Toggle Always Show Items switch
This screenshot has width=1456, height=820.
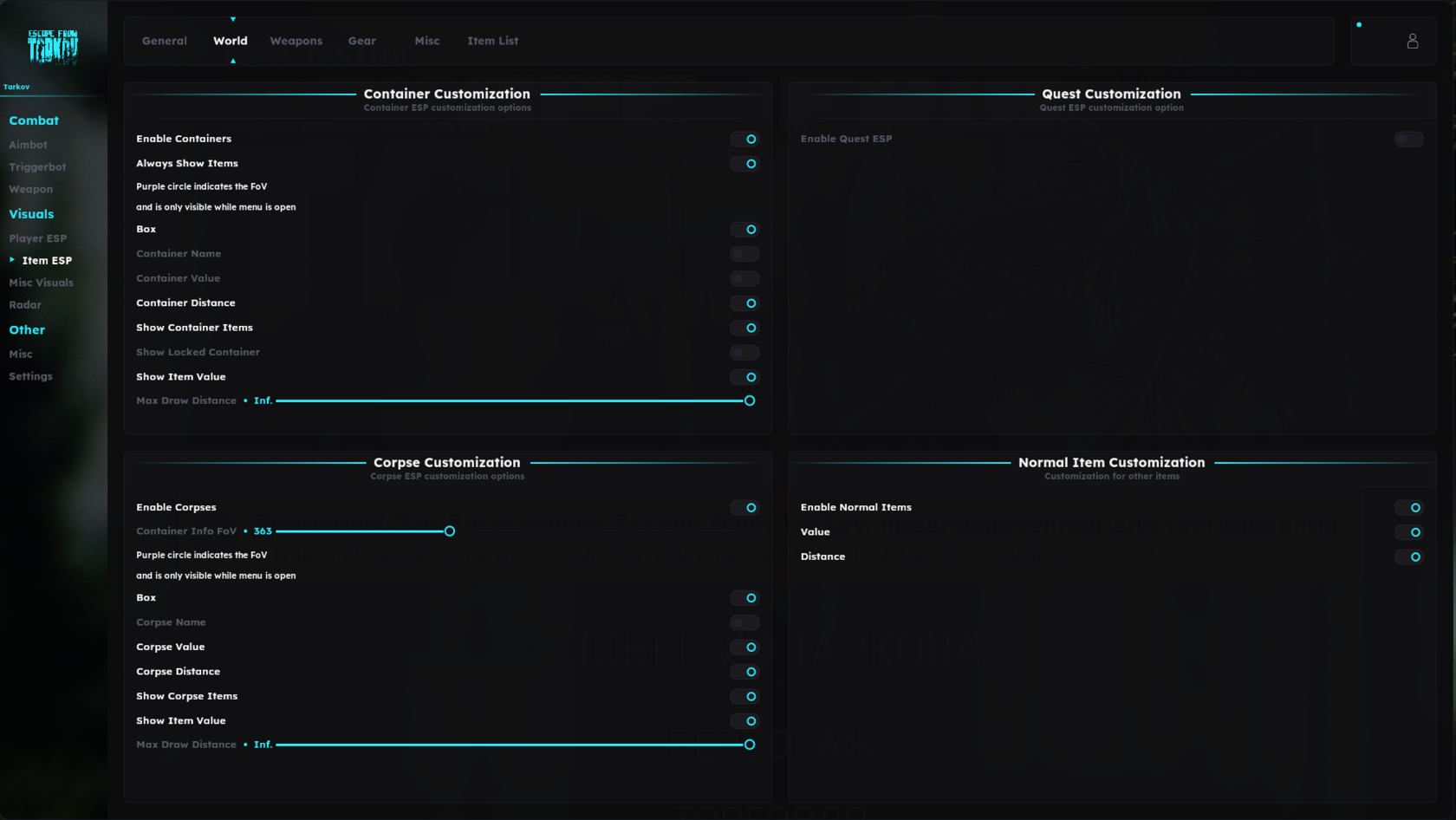pyautogui.click(x=744, y=164)
